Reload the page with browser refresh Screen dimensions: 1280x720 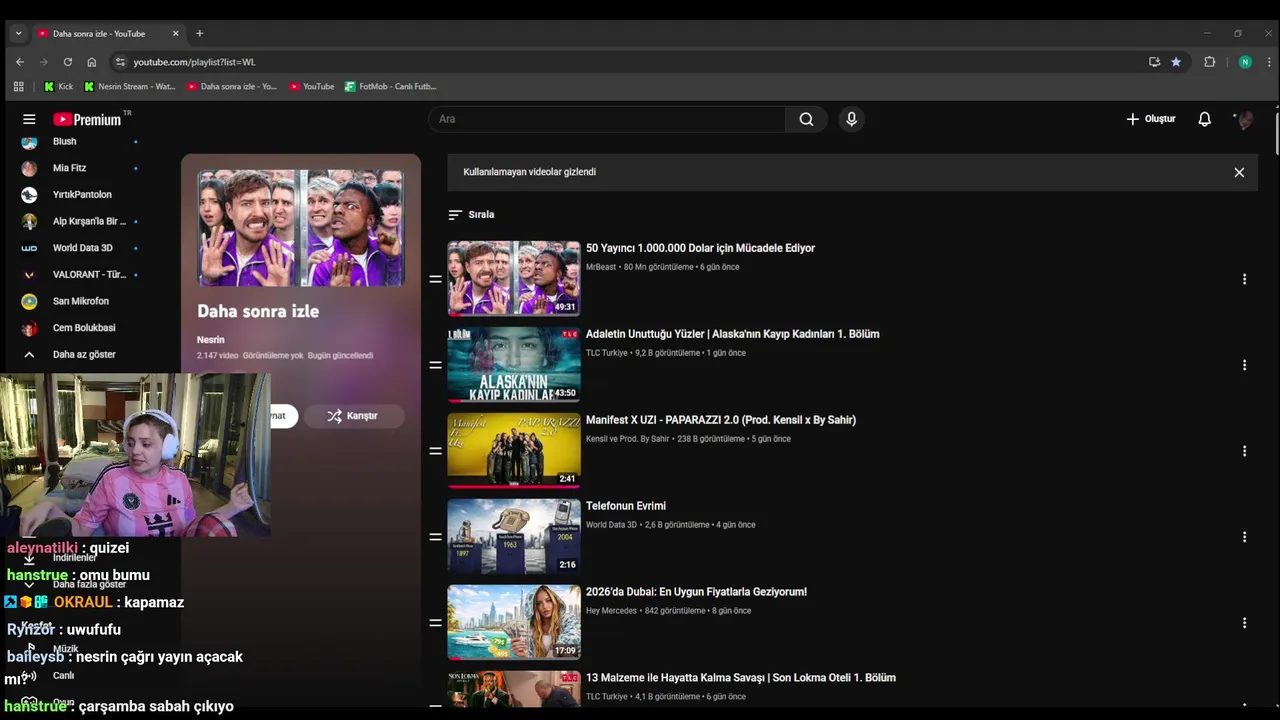pyautogui.click(x=68, y=62)
